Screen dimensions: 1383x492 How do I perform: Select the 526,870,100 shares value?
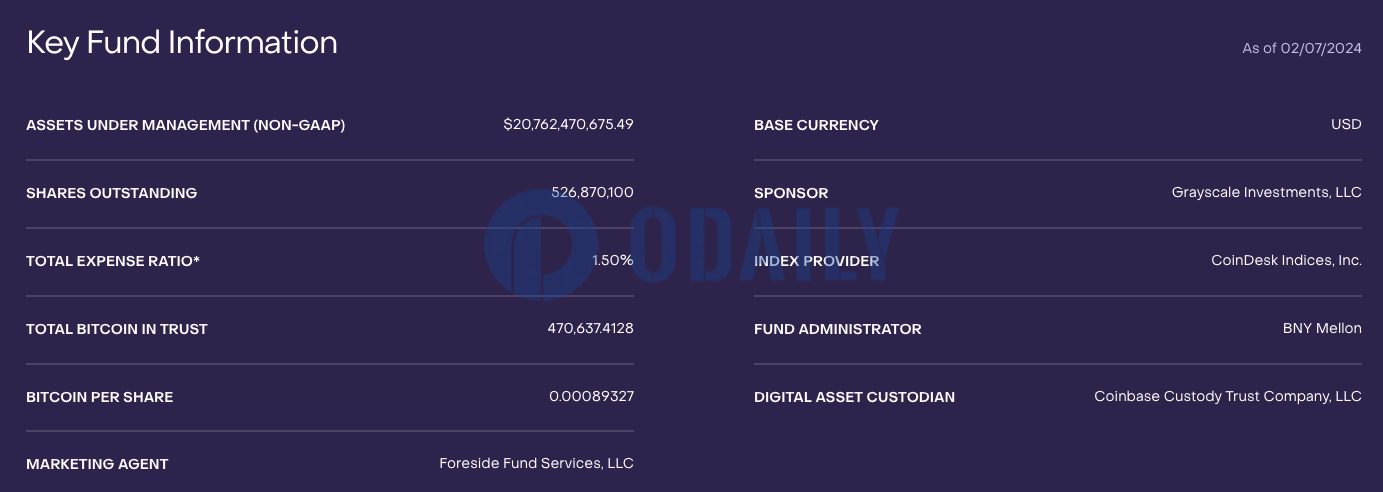(x=592, y=193)
